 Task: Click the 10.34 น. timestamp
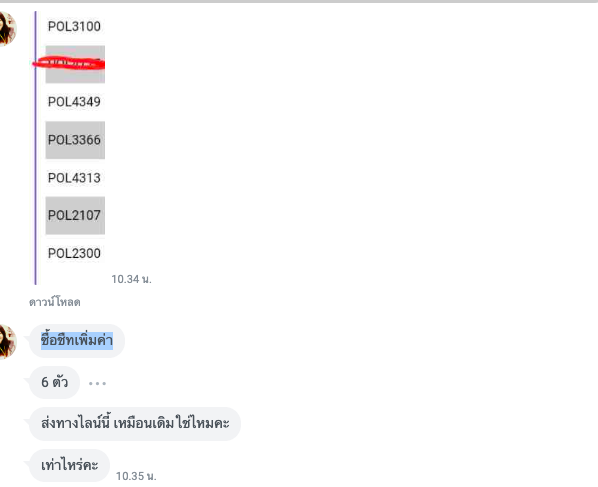[x=132, y=279]
